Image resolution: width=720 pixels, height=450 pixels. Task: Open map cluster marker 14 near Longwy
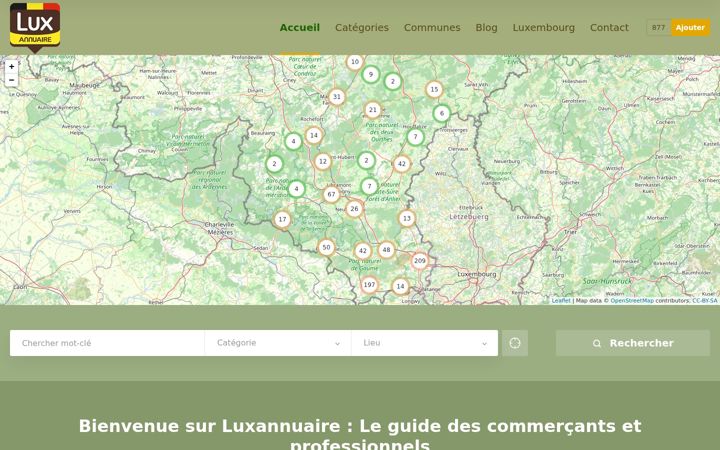pyautogui.click(x=400, y=287)
